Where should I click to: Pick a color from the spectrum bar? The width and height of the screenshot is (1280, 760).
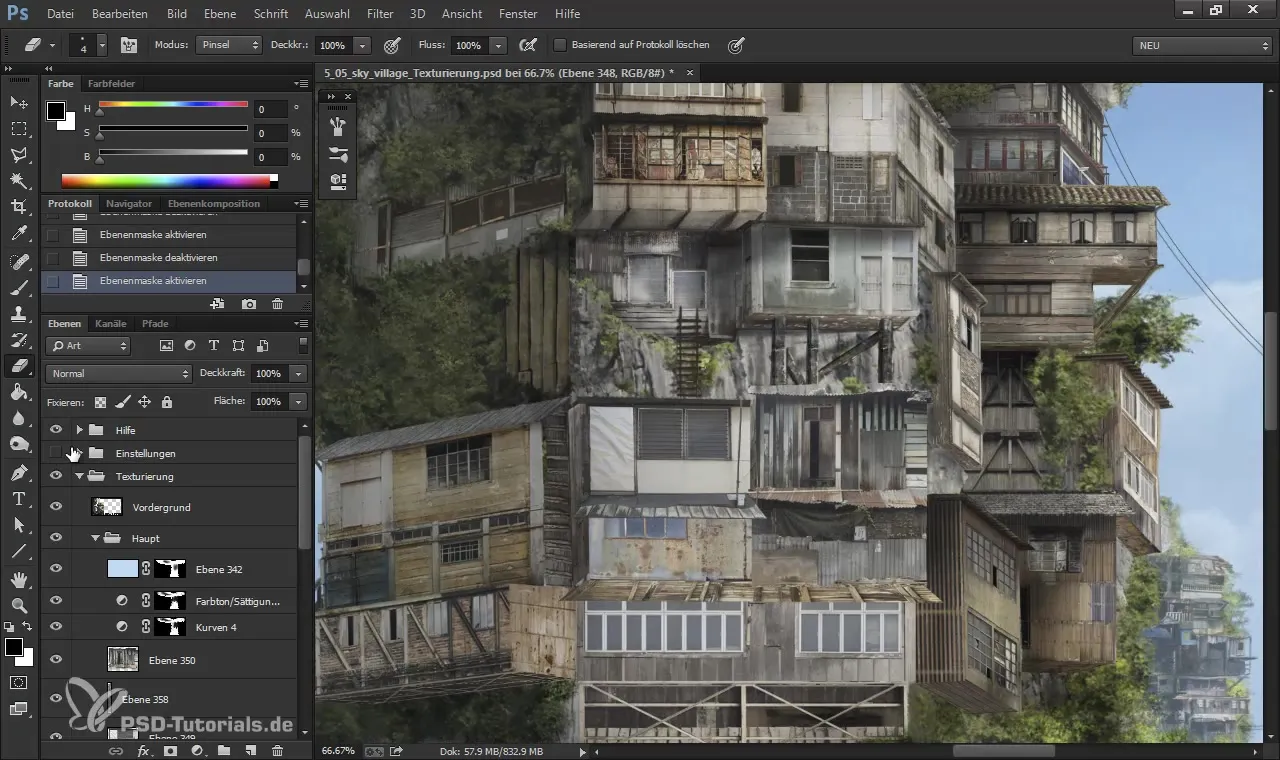170,181
